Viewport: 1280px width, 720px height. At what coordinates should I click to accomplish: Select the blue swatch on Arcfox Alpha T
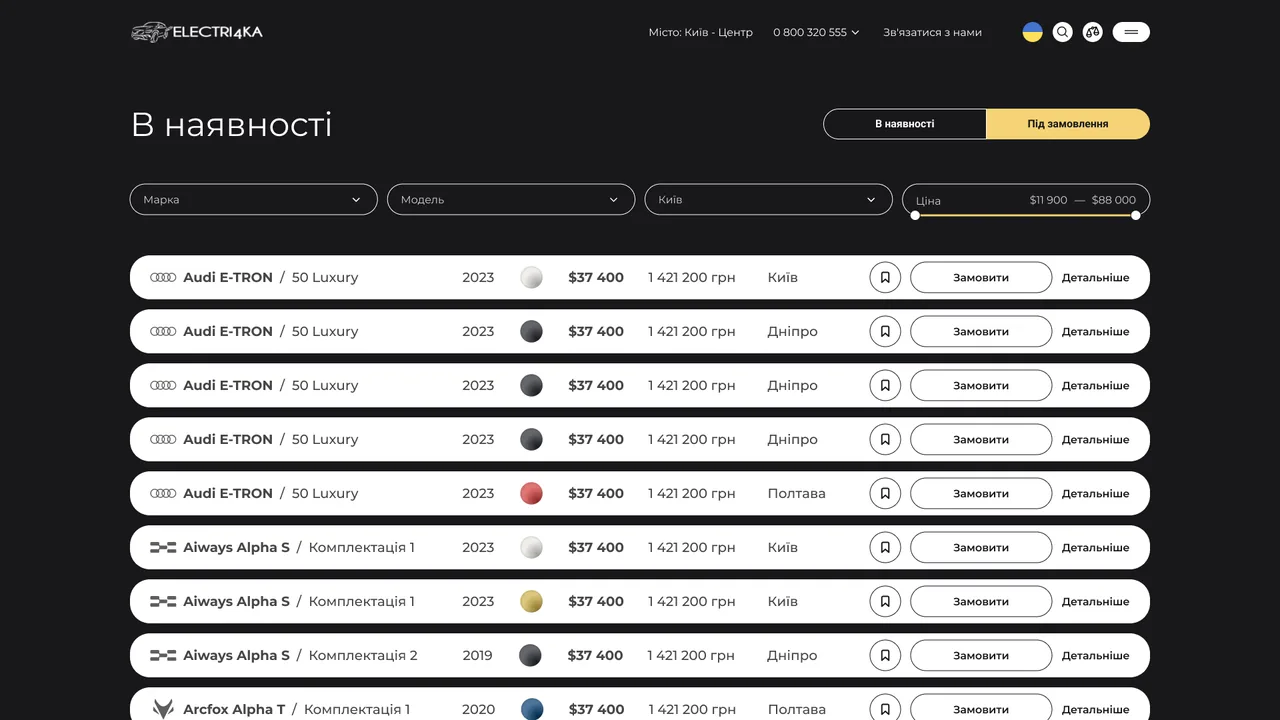(531, 709)
